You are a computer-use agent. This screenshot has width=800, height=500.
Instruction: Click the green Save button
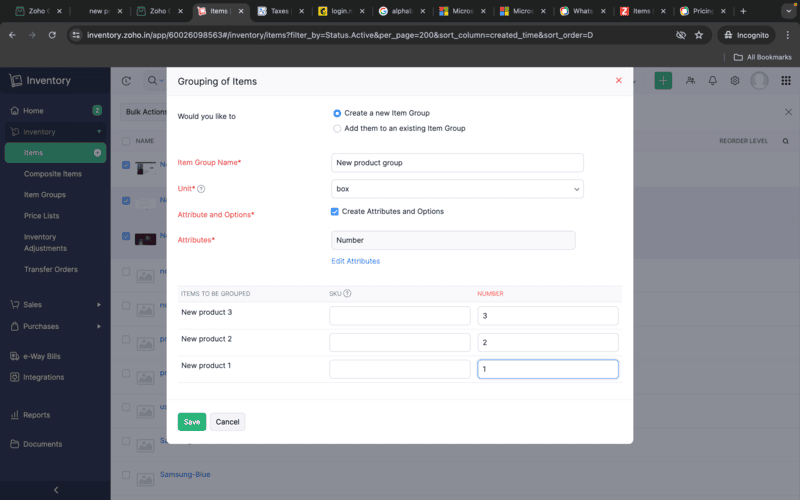(x=191, y=422)
